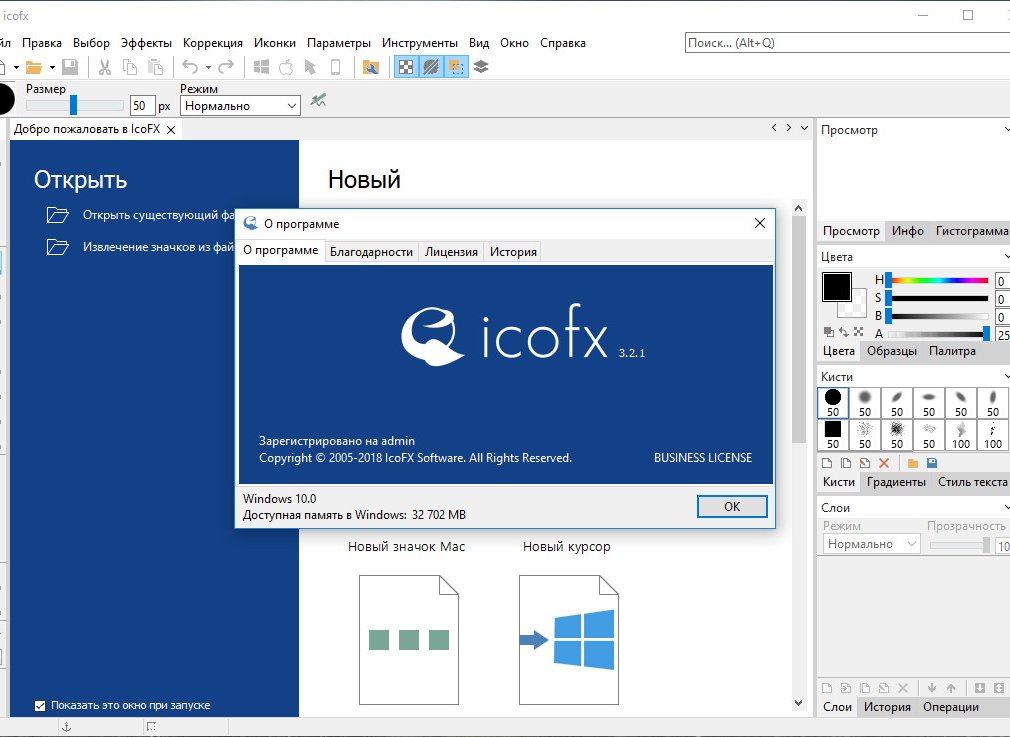The width and height of the screenshot is (1010, 737).
Task: Click the A alpha slider
Action: coord(938,334)
